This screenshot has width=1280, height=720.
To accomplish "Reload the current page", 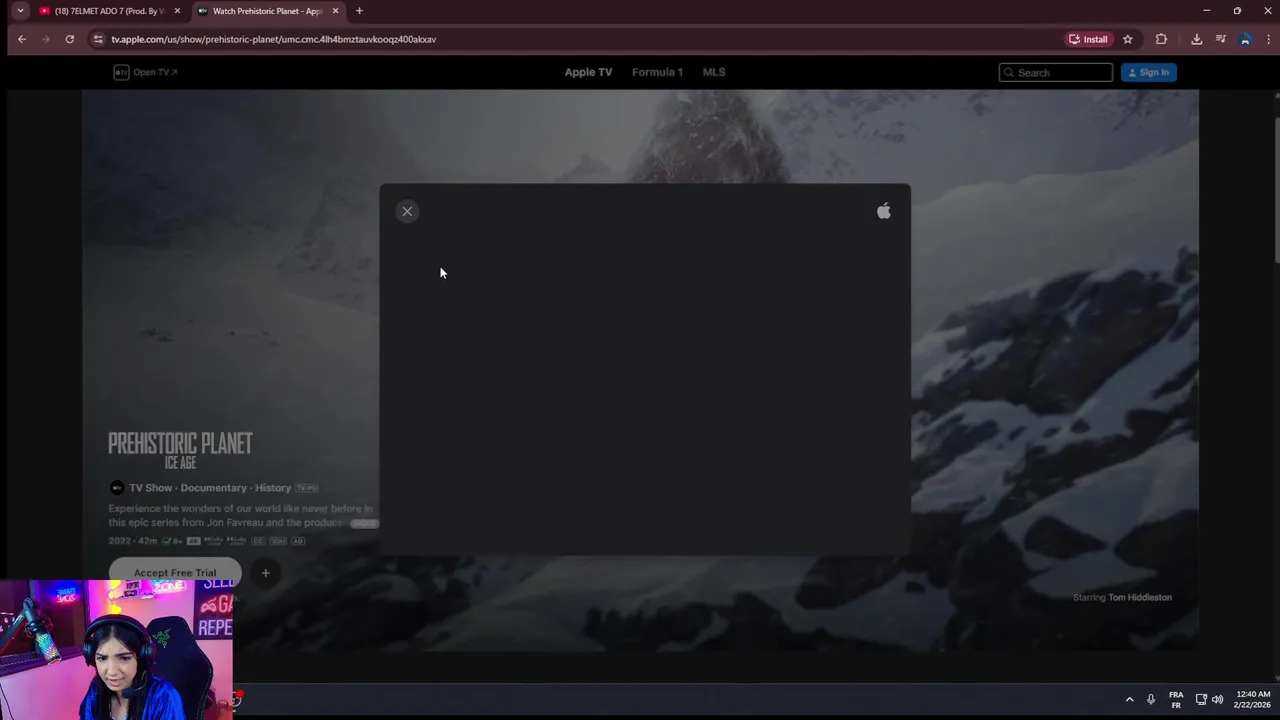I will coord(70,39).
